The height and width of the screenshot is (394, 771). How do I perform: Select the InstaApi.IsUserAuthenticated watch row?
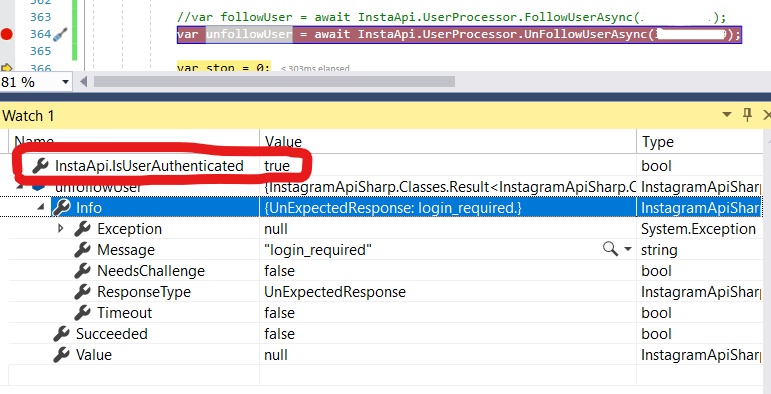[x=386, y=166]
